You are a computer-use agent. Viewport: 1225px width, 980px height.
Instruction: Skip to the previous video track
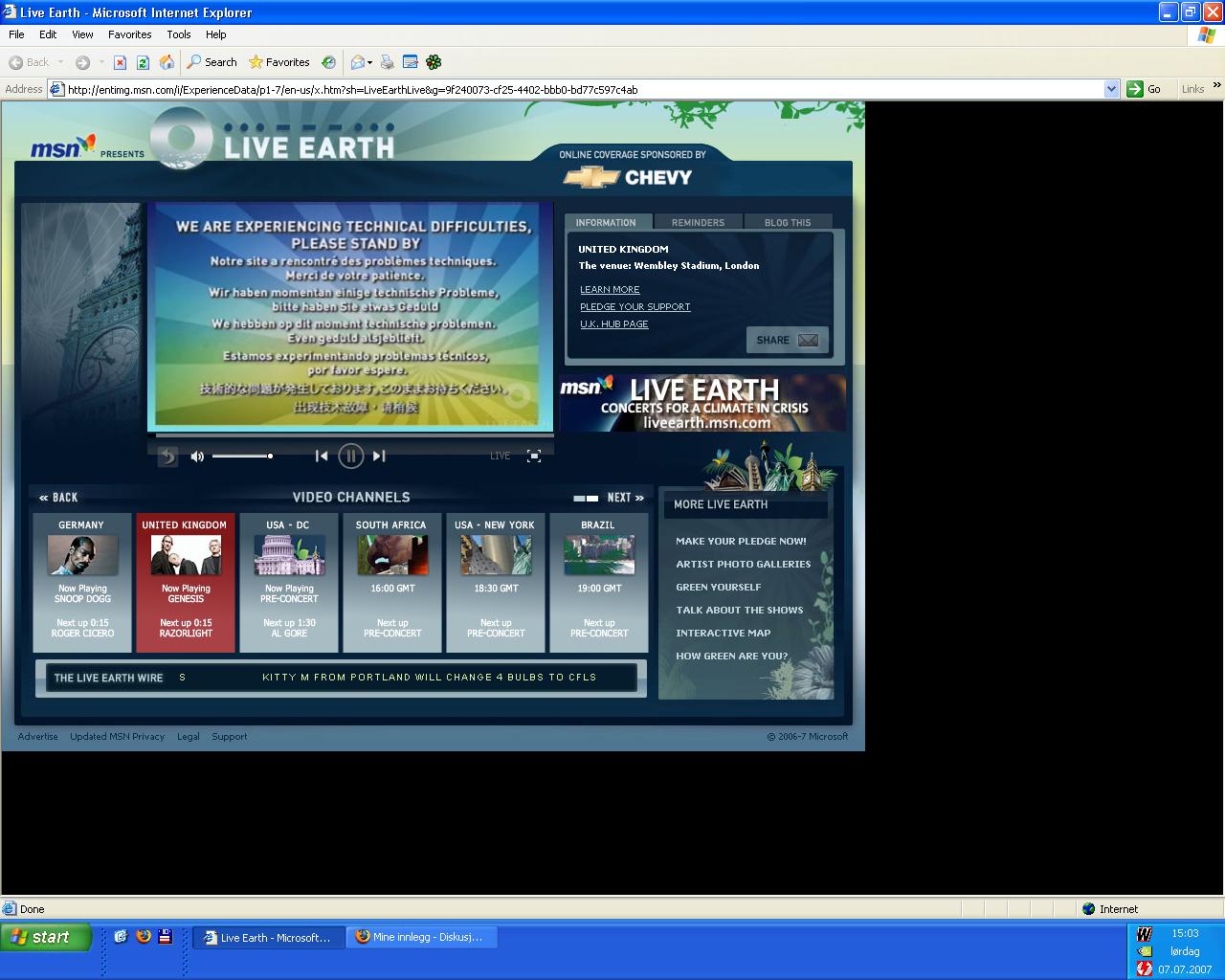click(x=322, y=457)
